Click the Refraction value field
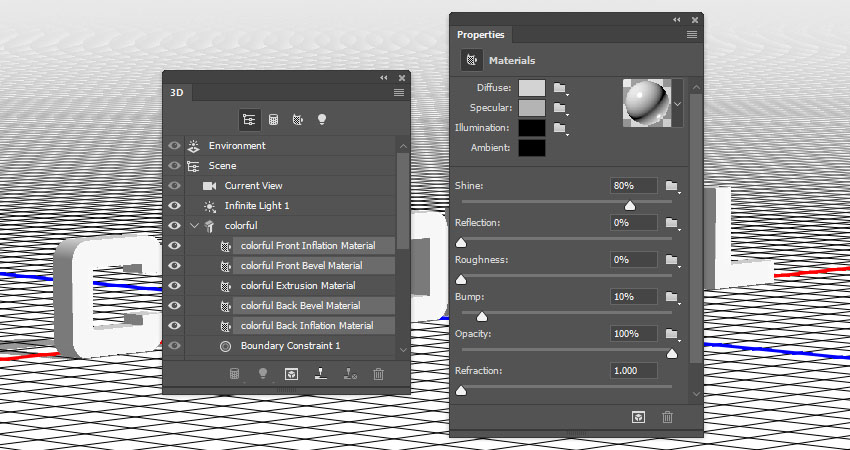The height and width of the screenshot is (450, 850). [634, 371]
